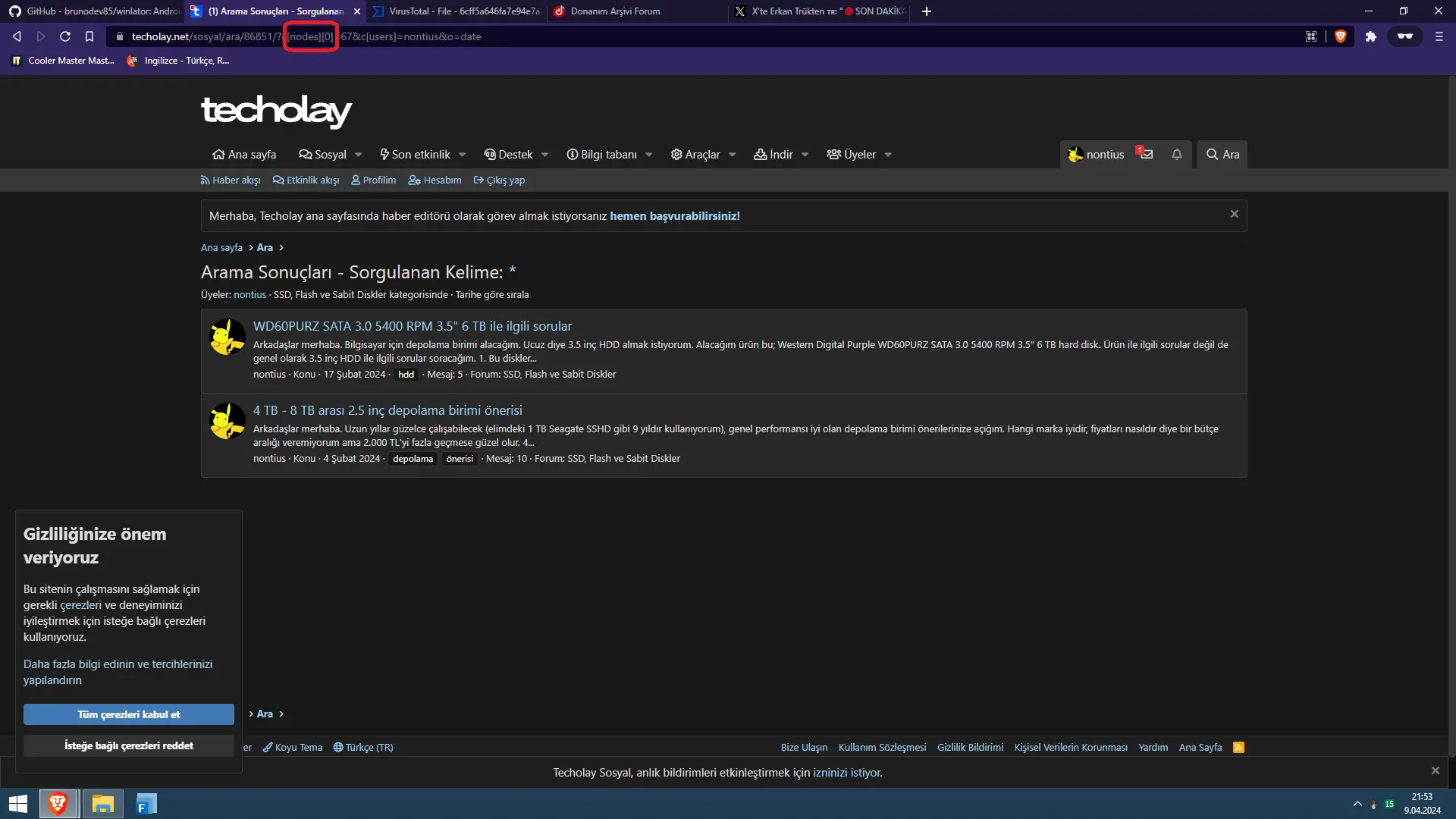Expand the Son etkinlik dropdown arrow
Screen dimensions: 1456x819
point(463,155)
